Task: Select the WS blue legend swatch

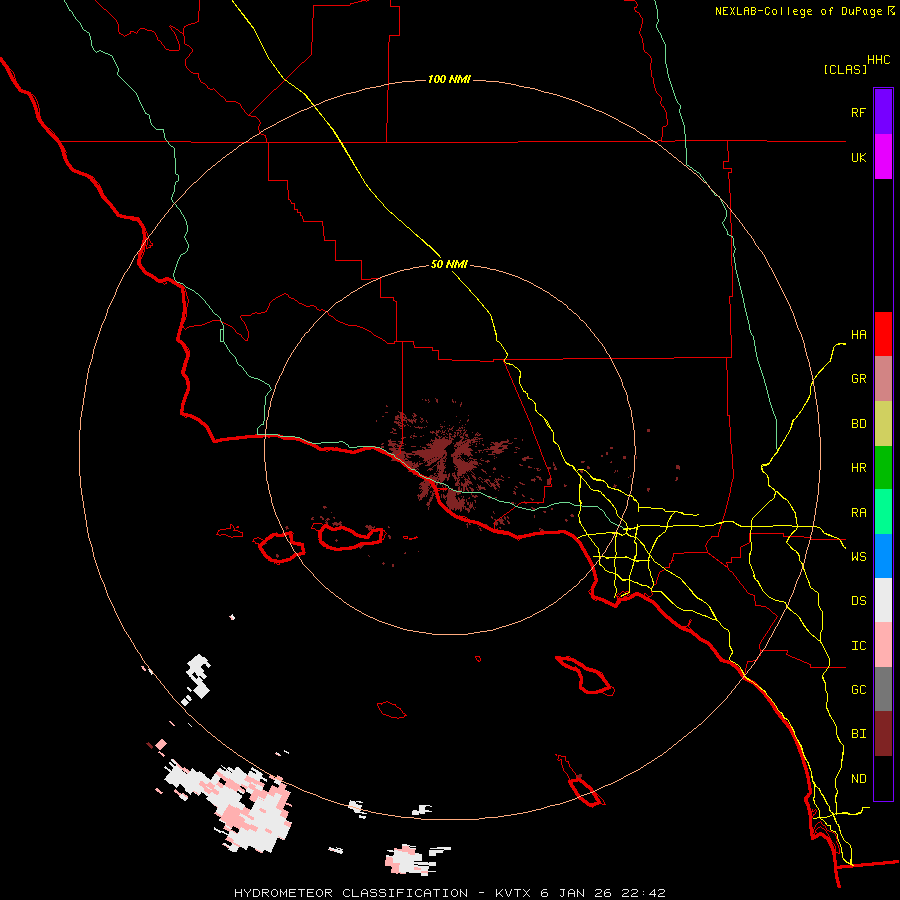Action: pos(883,556)
